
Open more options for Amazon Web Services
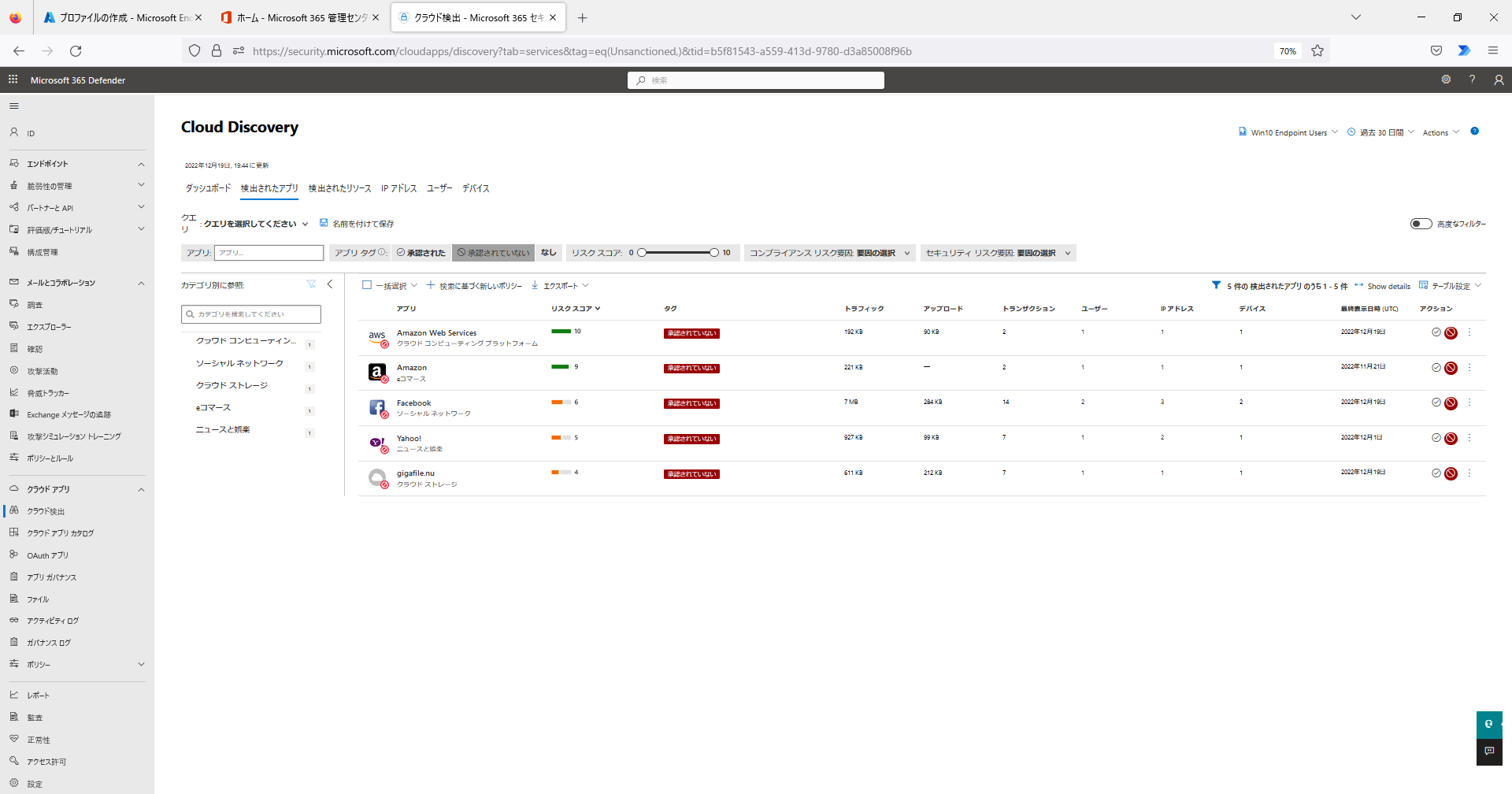click(1469, 332)
